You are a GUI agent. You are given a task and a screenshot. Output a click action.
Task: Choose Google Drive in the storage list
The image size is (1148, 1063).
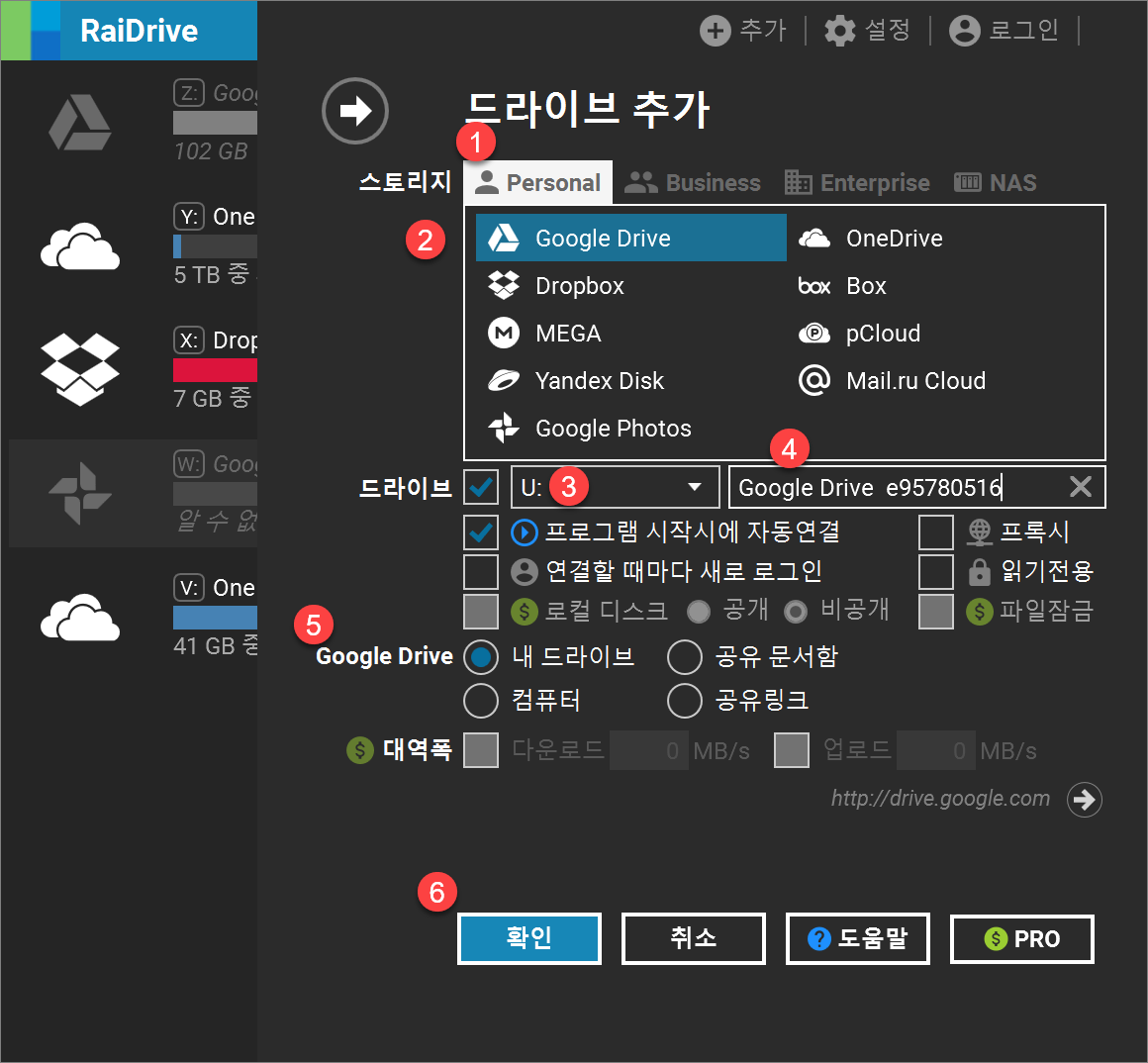pos(631,238)
